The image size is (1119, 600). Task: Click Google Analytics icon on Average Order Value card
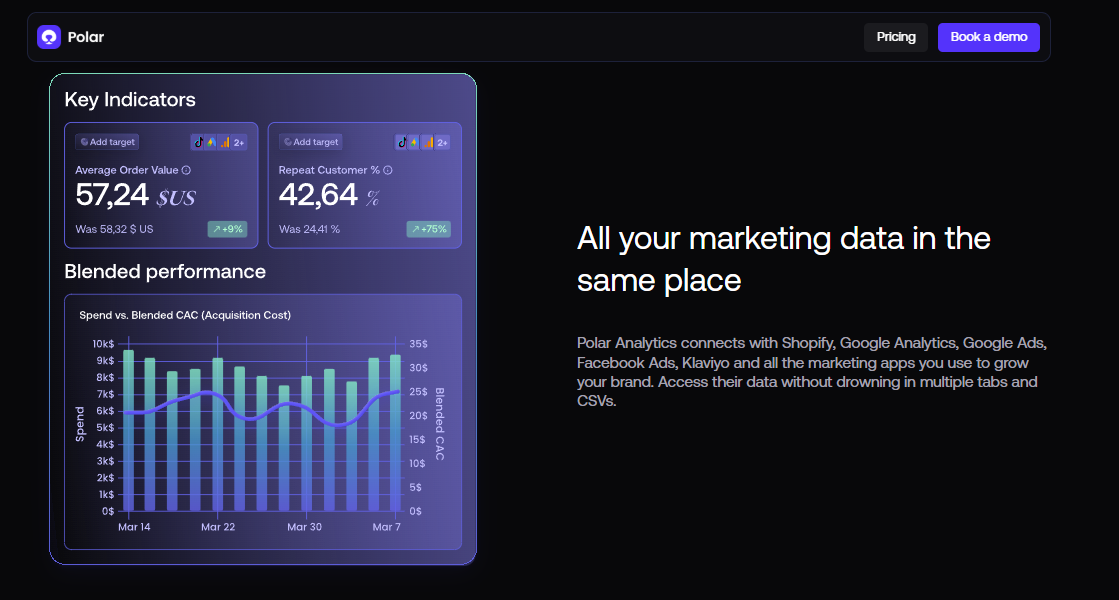pos(224,142)
